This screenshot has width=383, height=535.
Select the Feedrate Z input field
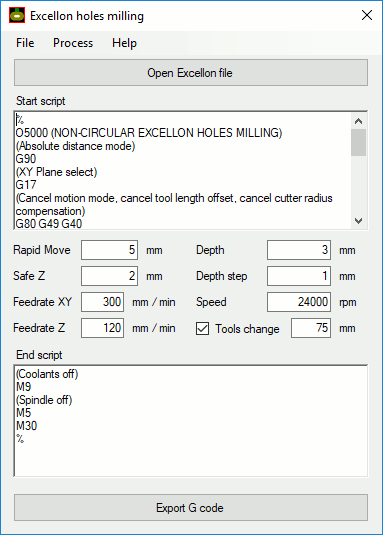tap(102, 328)
